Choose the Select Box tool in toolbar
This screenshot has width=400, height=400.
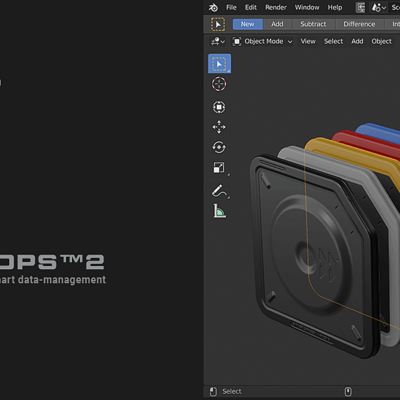219,64
